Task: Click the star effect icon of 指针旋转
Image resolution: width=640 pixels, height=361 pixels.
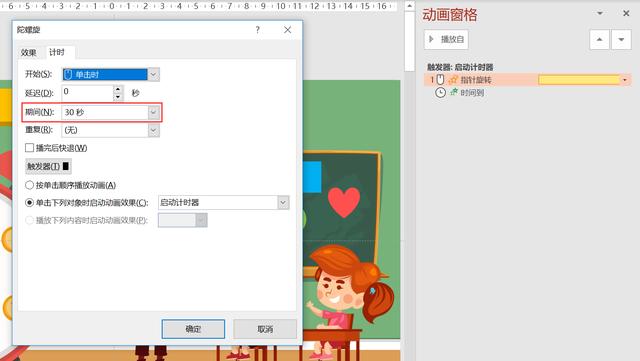Action: click(x=453, y=80)
